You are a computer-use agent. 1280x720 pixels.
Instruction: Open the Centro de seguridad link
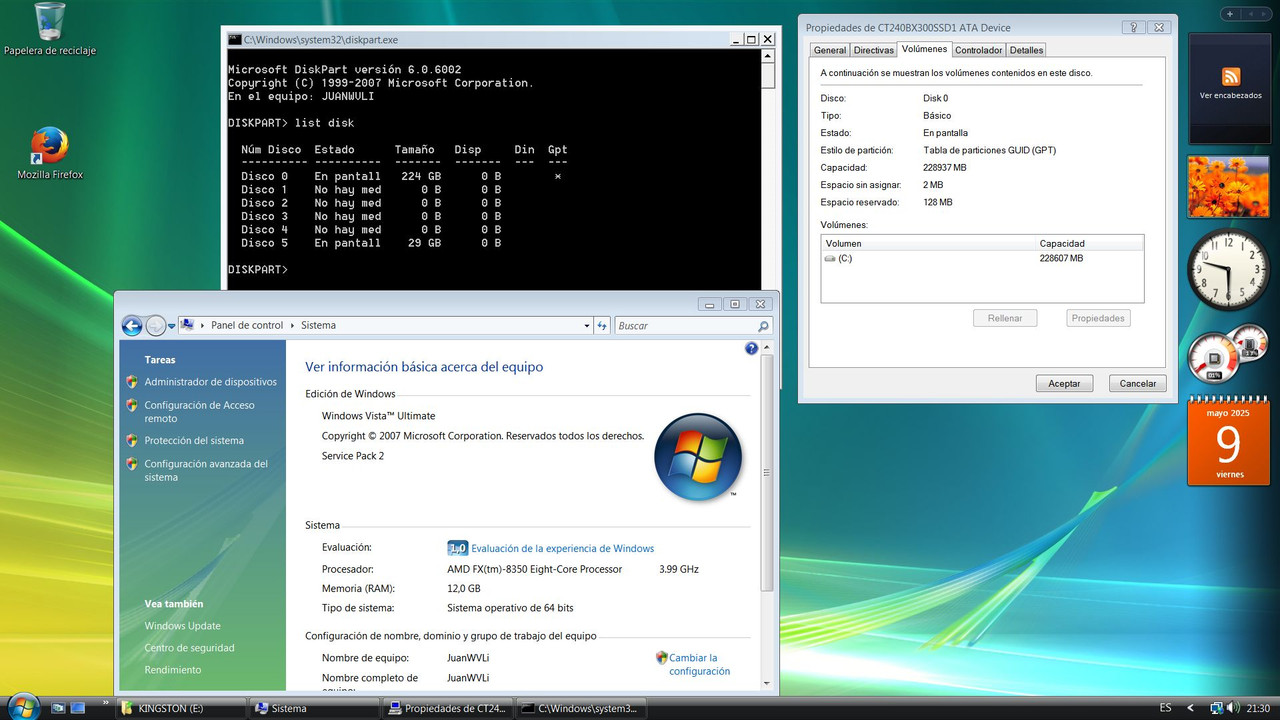(189, 648)
